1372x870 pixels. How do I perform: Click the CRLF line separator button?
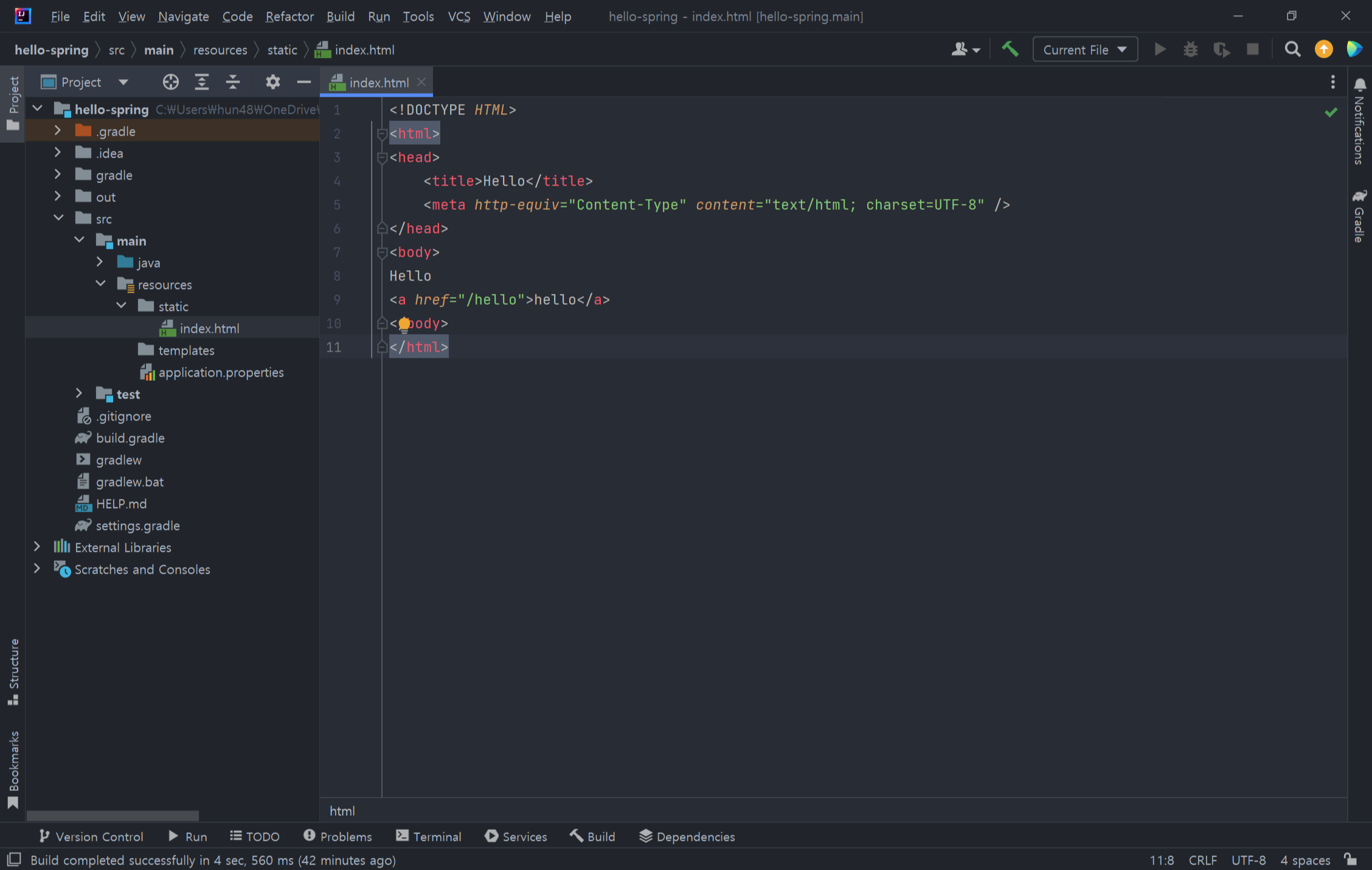pos(1202,860)
